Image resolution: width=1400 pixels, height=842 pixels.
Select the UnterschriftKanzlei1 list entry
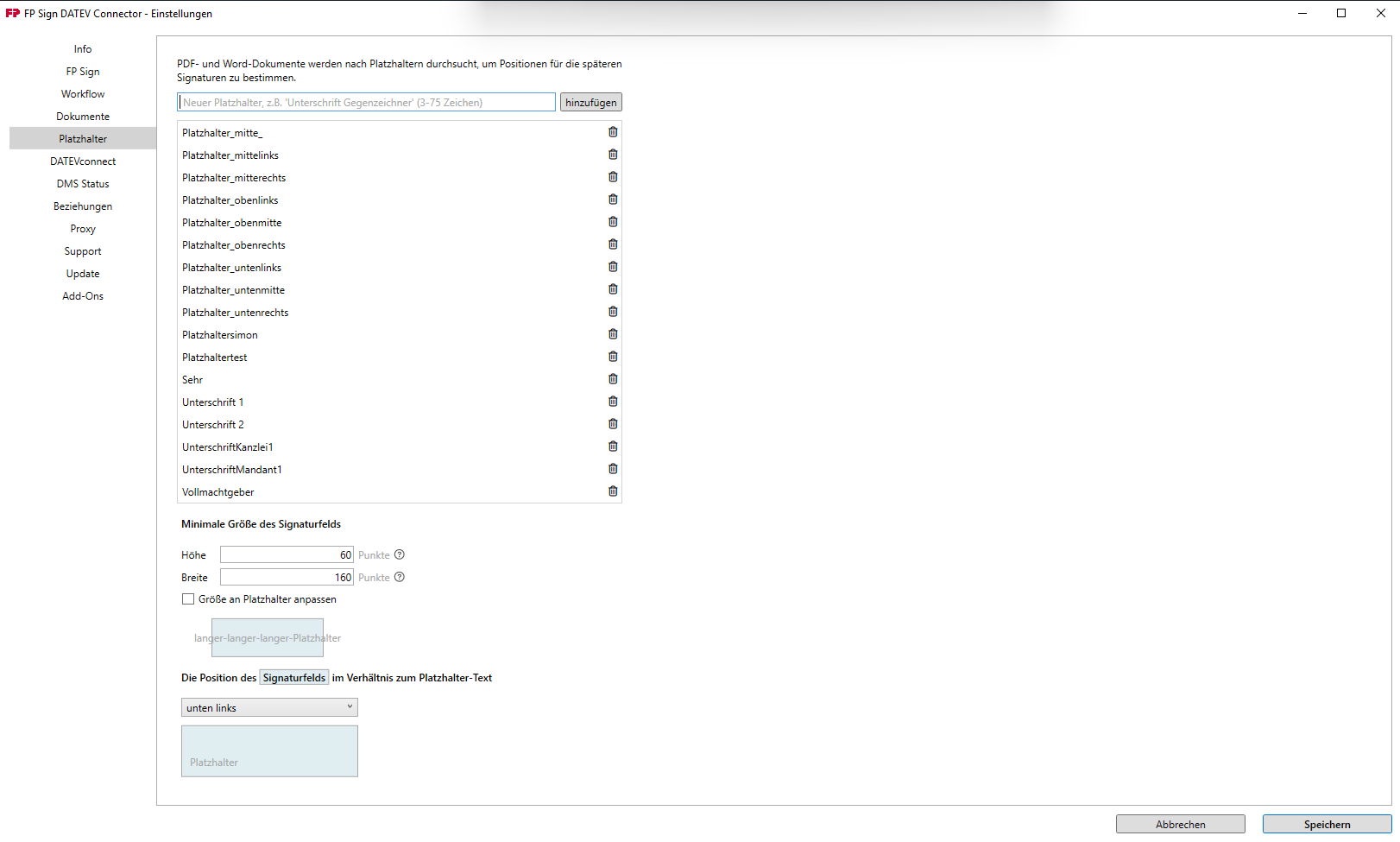[400, 446]
